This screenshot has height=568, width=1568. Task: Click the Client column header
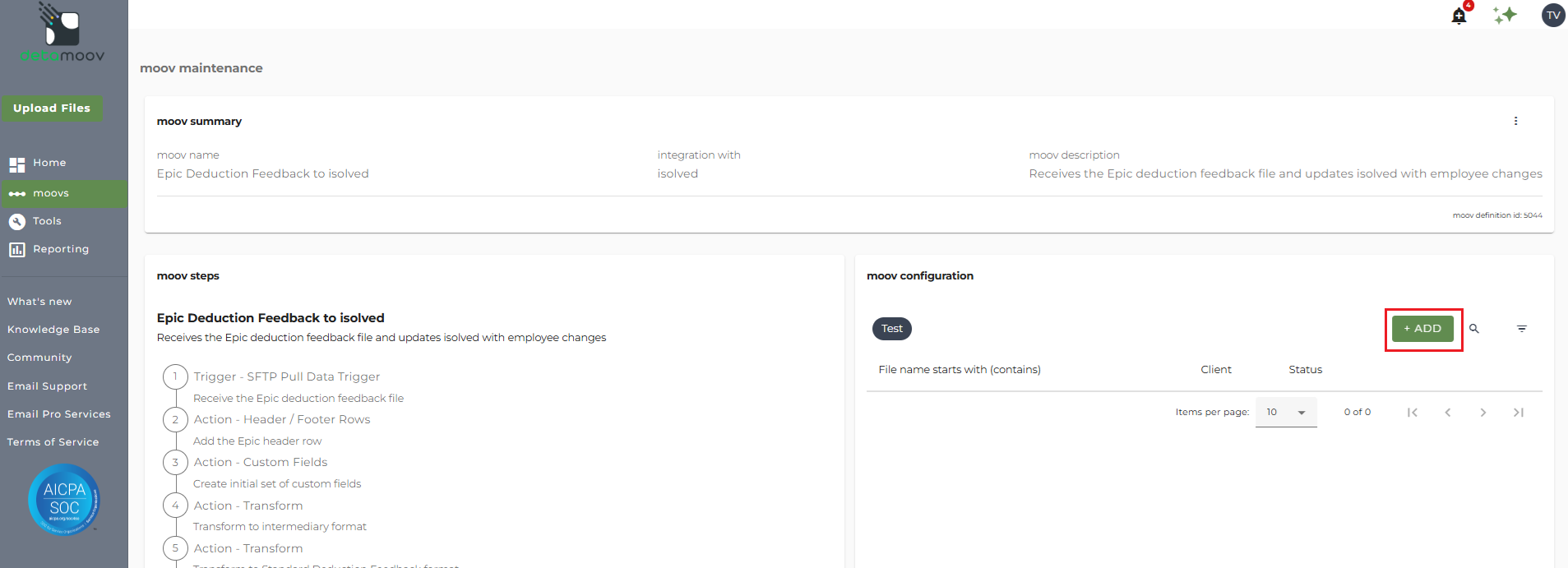coord(1216,370)
